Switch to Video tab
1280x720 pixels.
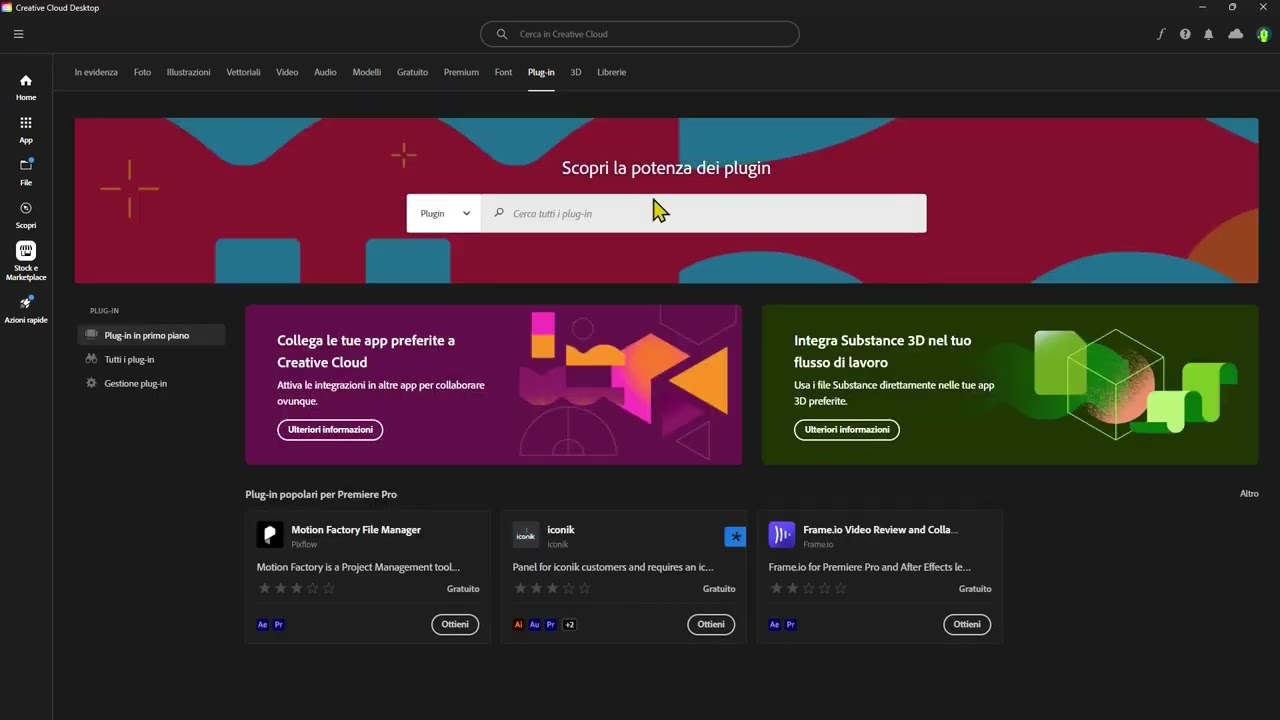point(287,72)
